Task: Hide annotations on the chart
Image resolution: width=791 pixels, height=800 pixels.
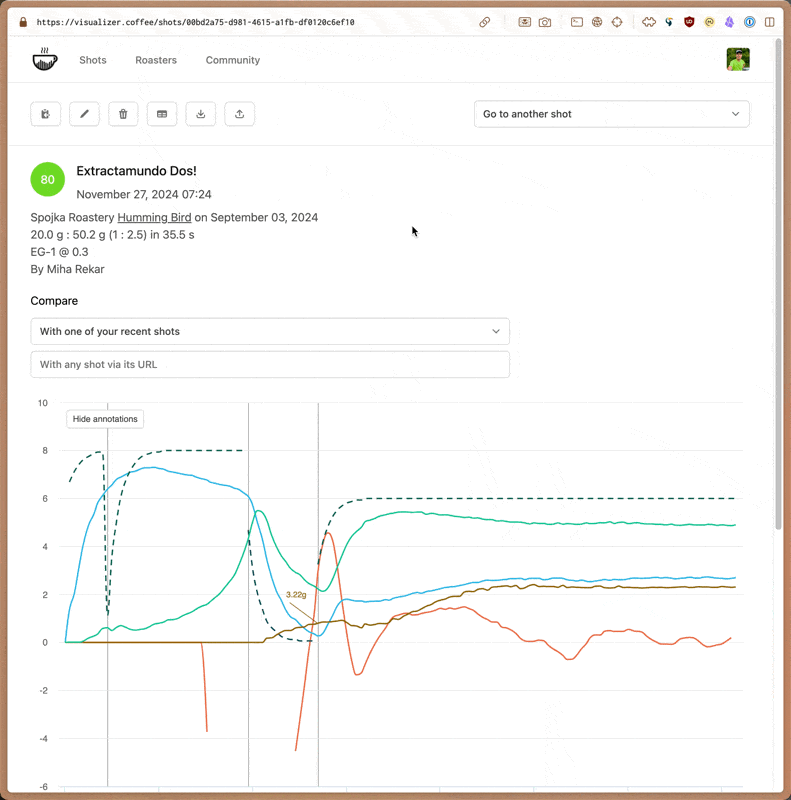Action: [105, 419]
